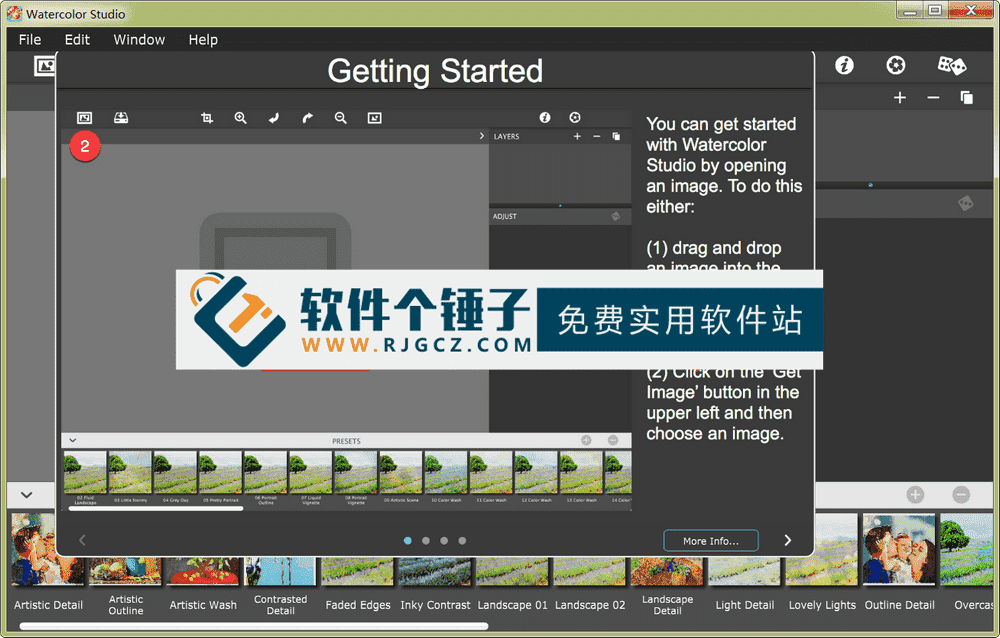Collapse the presets strip with its chevron
Image resolution: width=1000 pixels, height=638 pixels.
pyautogui.click(x=72, y=440)
